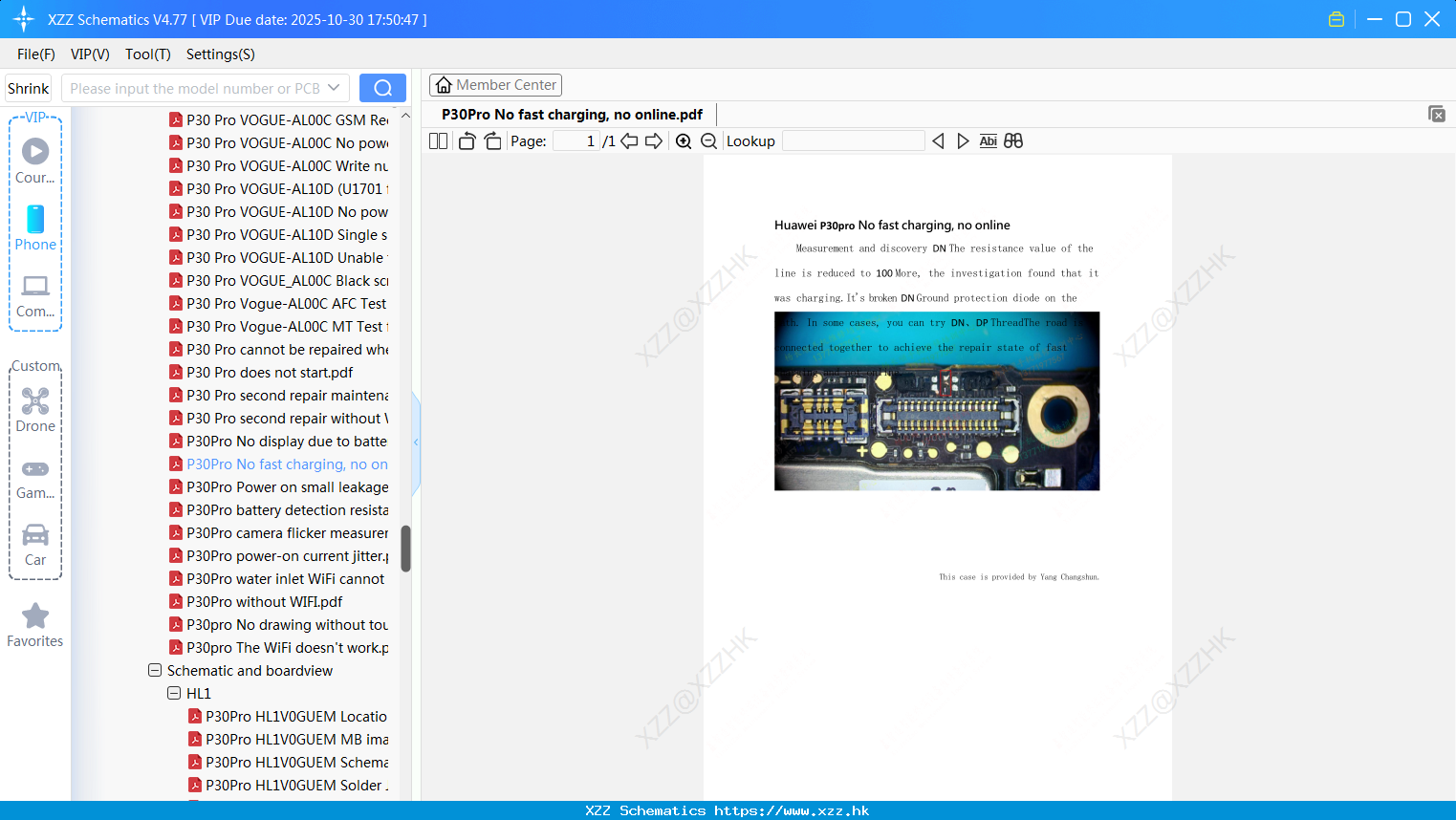Open the model number dropdown arrow
This screenshot has width=1456, height=820.
pos(334,88)
